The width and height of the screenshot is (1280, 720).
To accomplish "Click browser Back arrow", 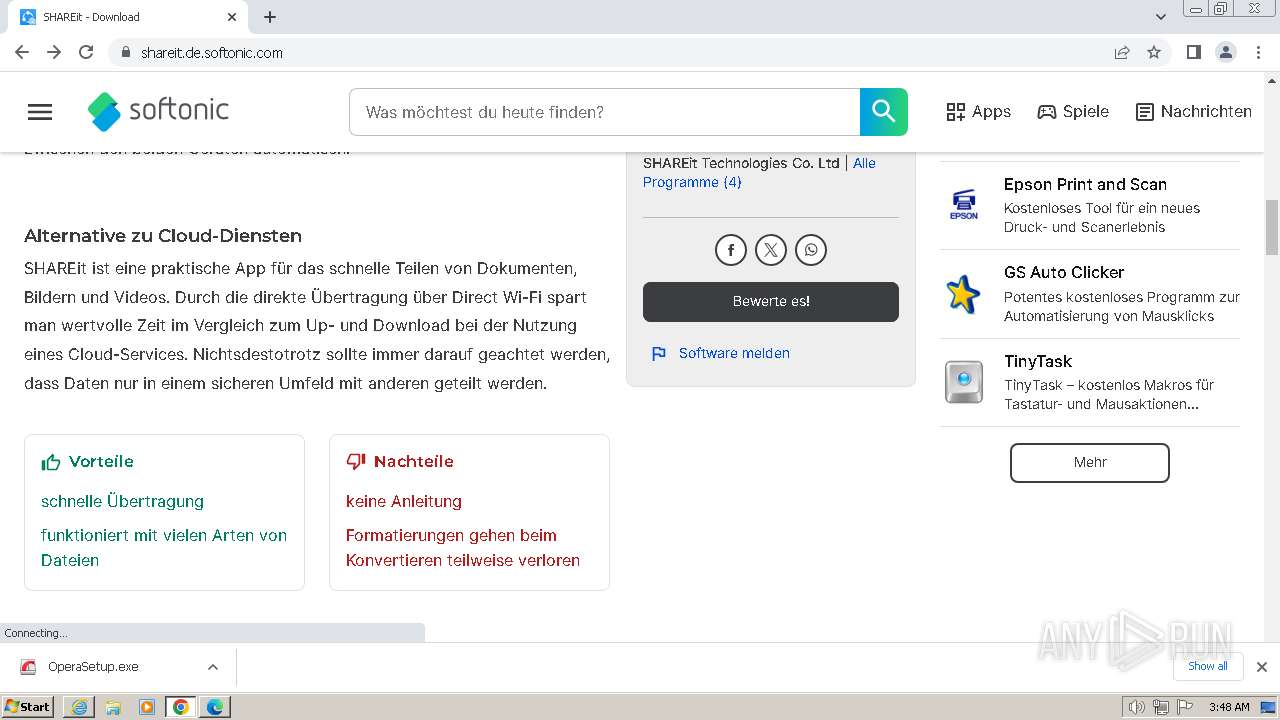I will [22, 52].
